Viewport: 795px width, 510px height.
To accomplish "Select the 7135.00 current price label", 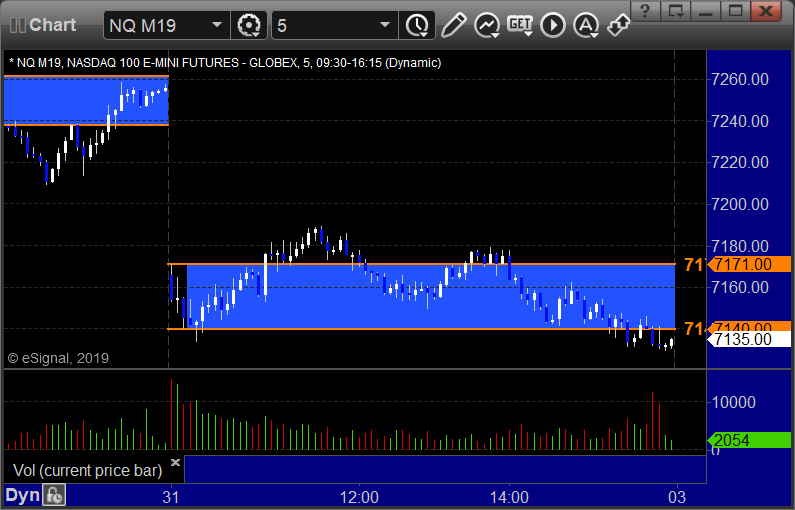I will coord(749,339).
